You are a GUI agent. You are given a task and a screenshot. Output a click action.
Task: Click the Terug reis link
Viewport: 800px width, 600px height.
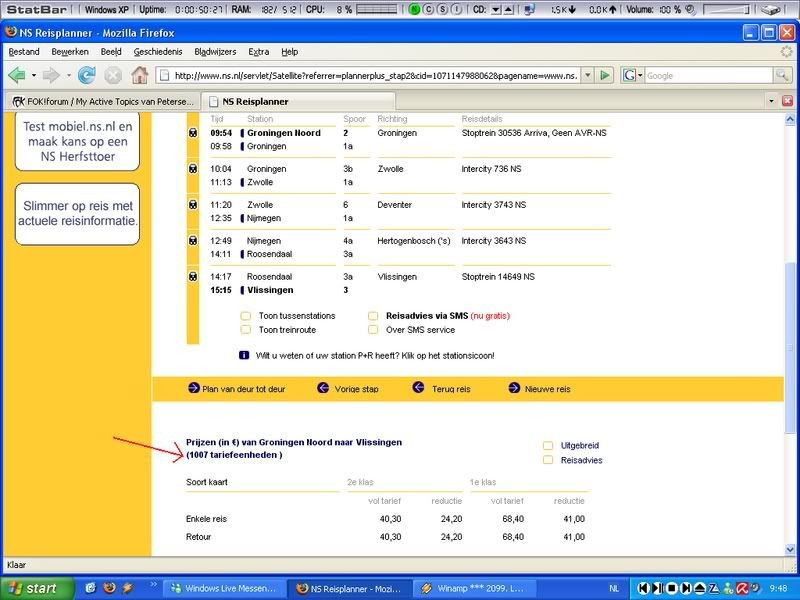pyautogui.click(x=451, y=389)
